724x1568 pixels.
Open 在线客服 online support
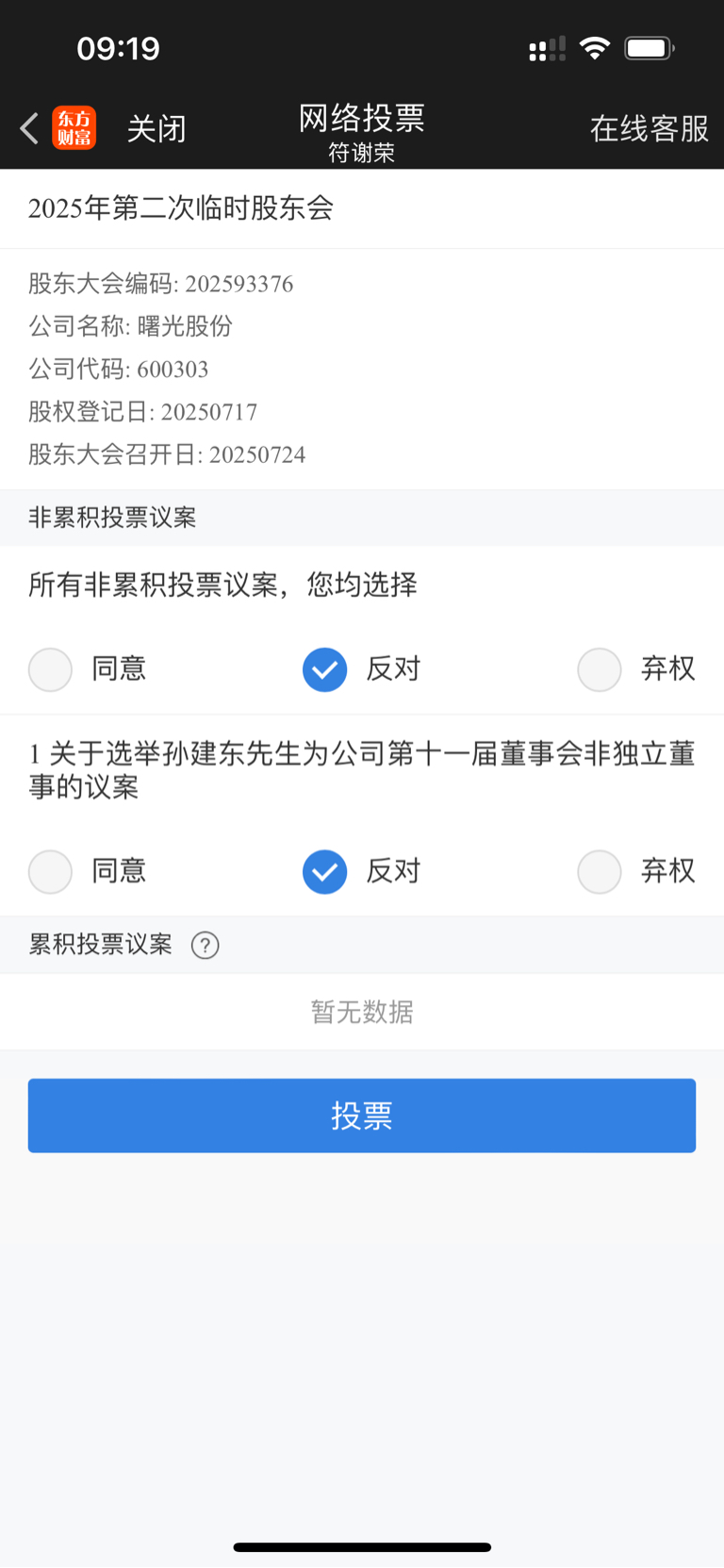point(650,129)
